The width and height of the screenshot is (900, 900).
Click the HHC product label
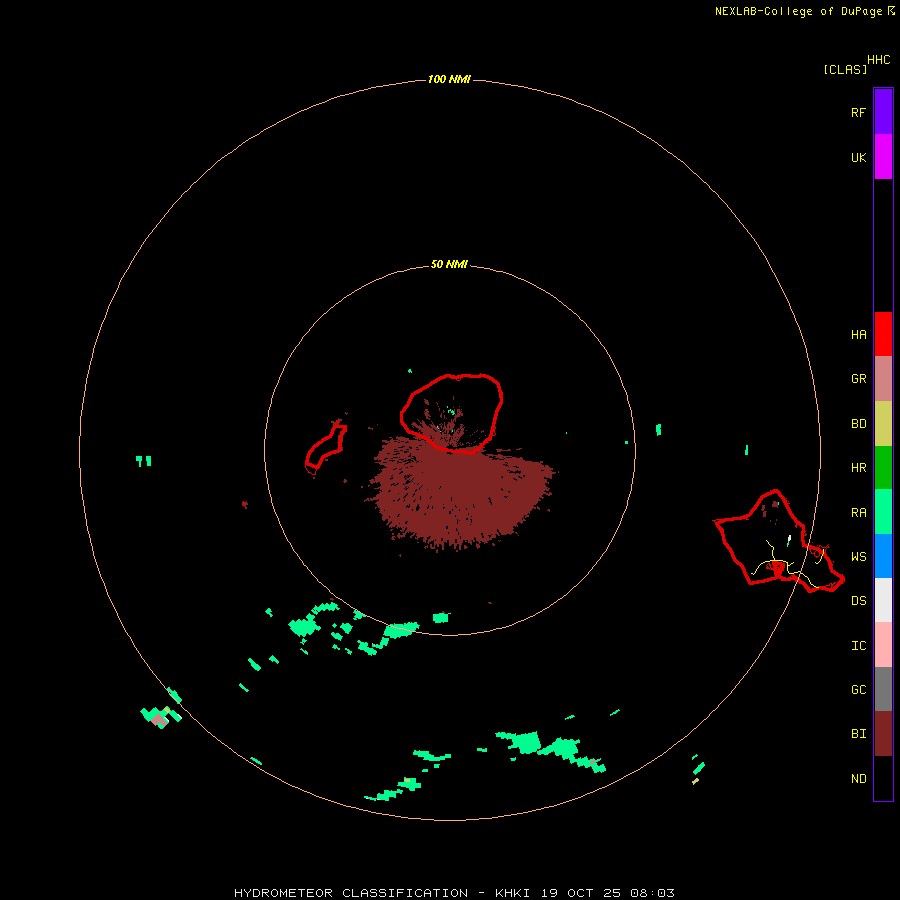point(879,60)
